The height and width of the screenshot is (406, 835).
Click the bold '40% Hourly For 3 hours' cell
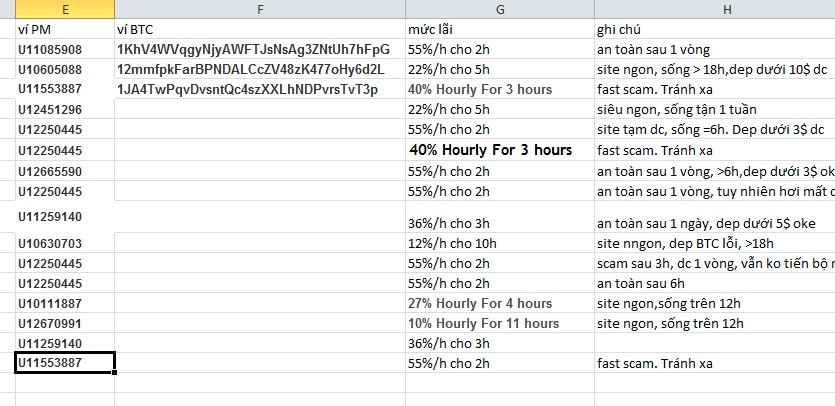click(490, 150)
